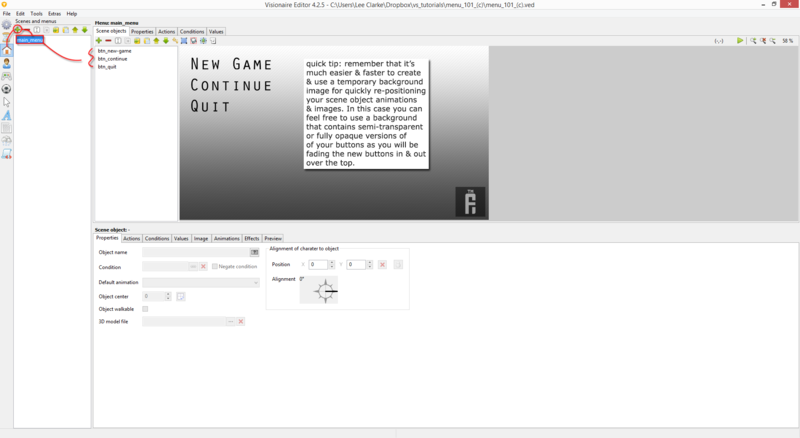Open the Characters section in left sidebar
This screenshot has width=800, height=438.
pos(7,63)
